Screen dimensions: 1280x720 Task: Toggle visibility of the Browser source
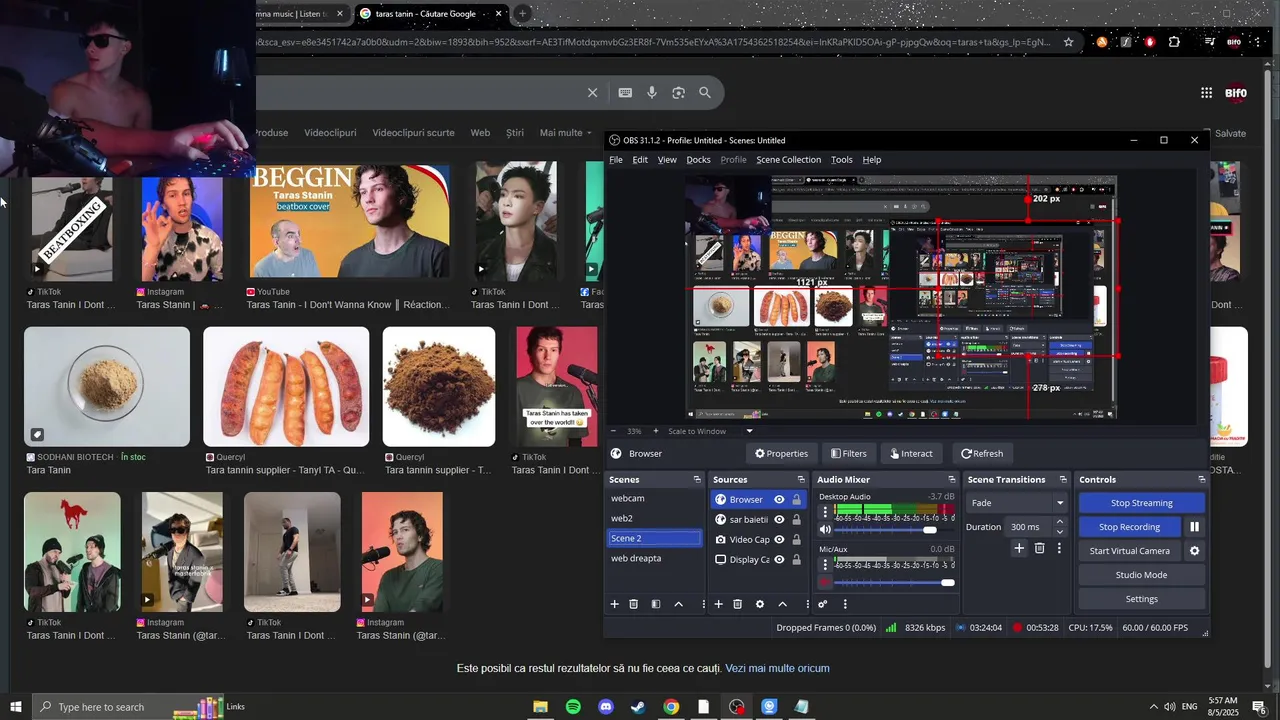[x=779, y=500]
